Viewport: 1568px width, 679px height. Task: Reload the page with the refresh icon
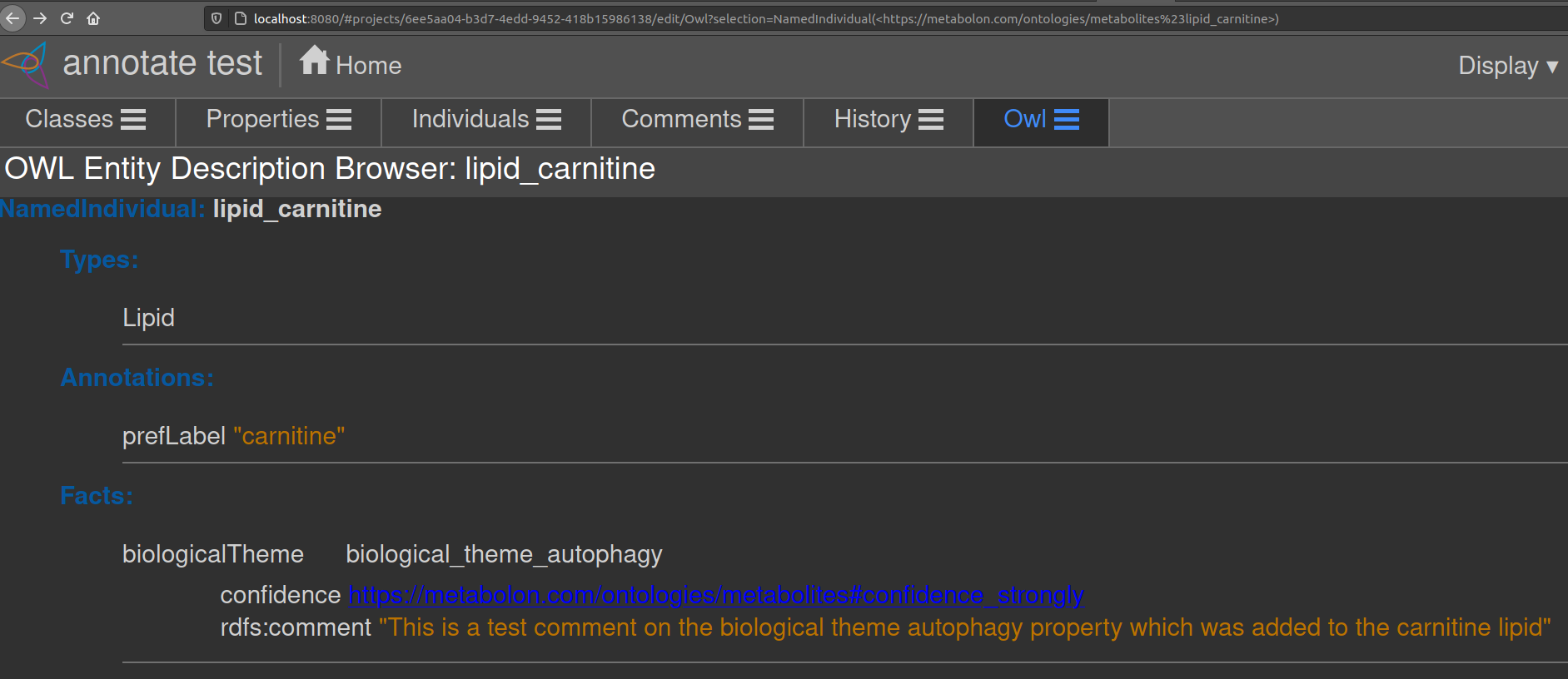tap(67, 17)
